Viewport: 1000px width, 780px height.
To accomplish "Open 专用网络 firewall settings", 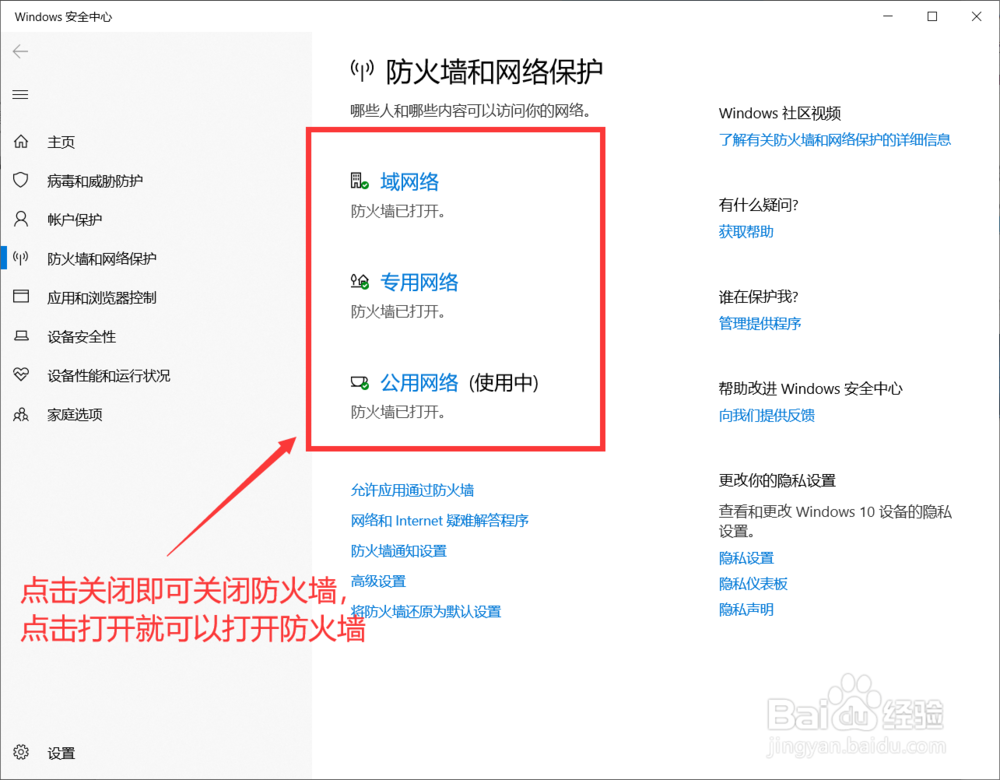I will [419, 282].
